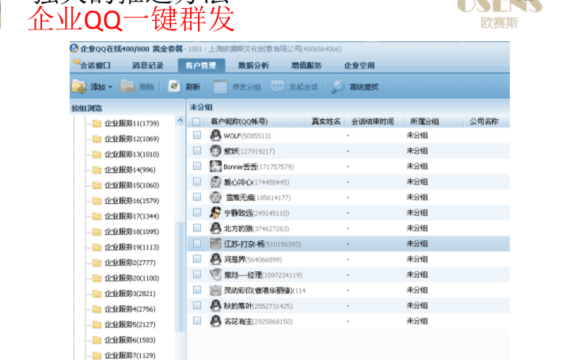This screenshot has width=570, height=360.
Task: Click the penguin avatar of user 2552731425
Action: pos(216,305)
